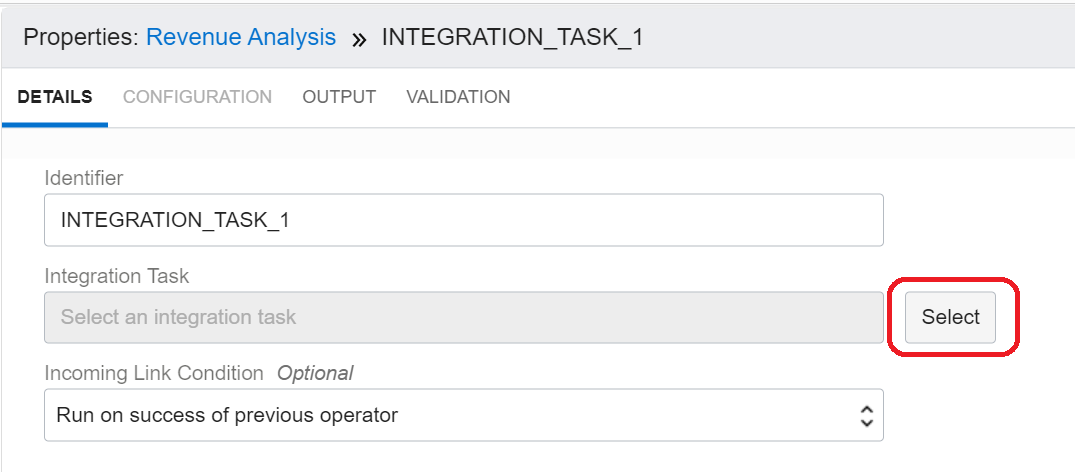The height and width of the screenshot is (472, 1075).
Task: Click the Identifier text field
Action: tap(463, 220)
